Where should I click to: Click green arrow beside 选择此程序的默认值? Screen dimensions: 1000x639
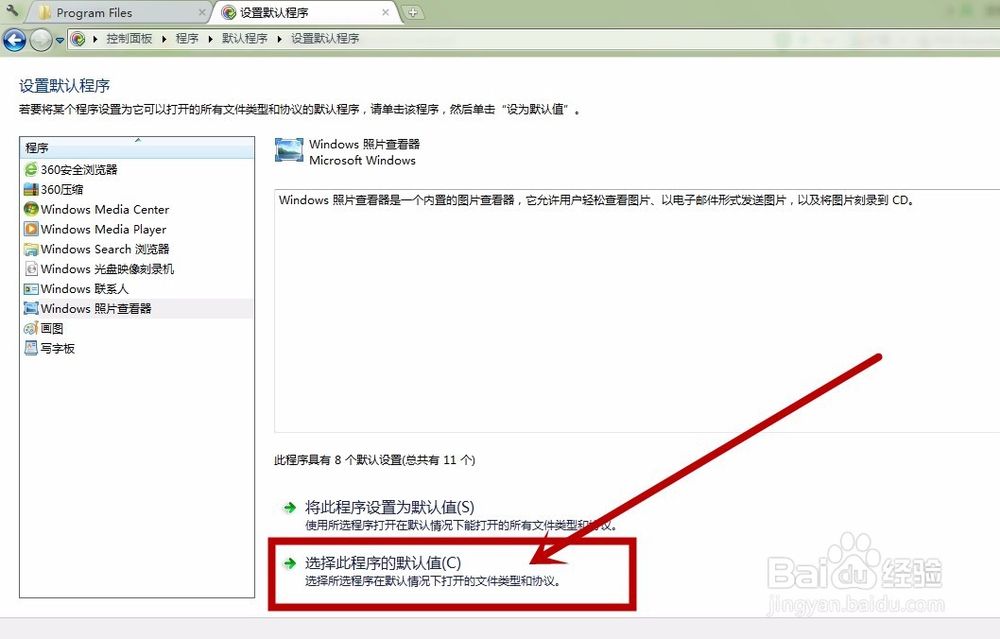click(x=290, y=563)
